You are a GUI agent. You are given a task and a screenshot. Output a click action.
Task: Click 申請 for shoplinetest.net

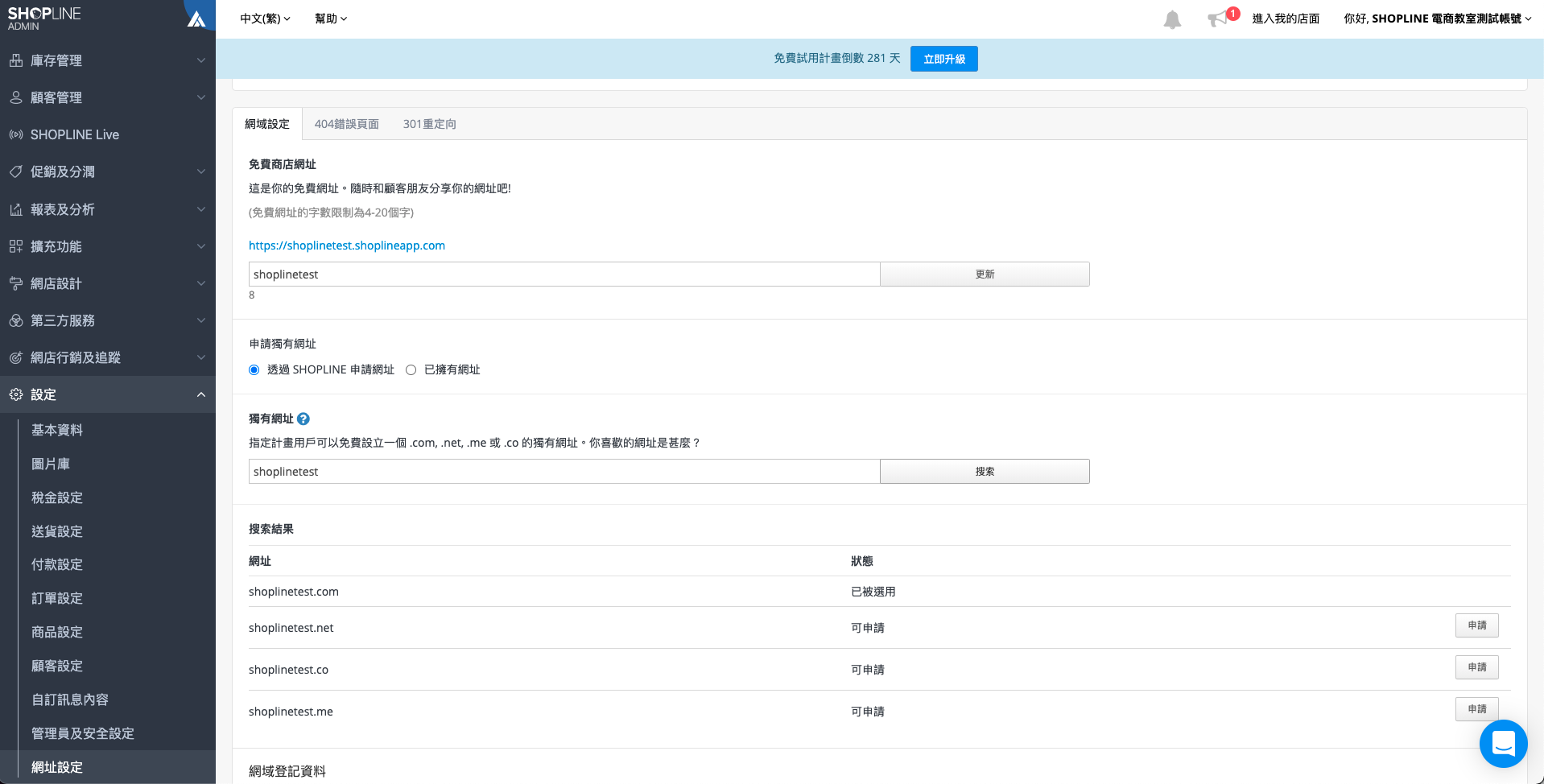click(1477, 625)
